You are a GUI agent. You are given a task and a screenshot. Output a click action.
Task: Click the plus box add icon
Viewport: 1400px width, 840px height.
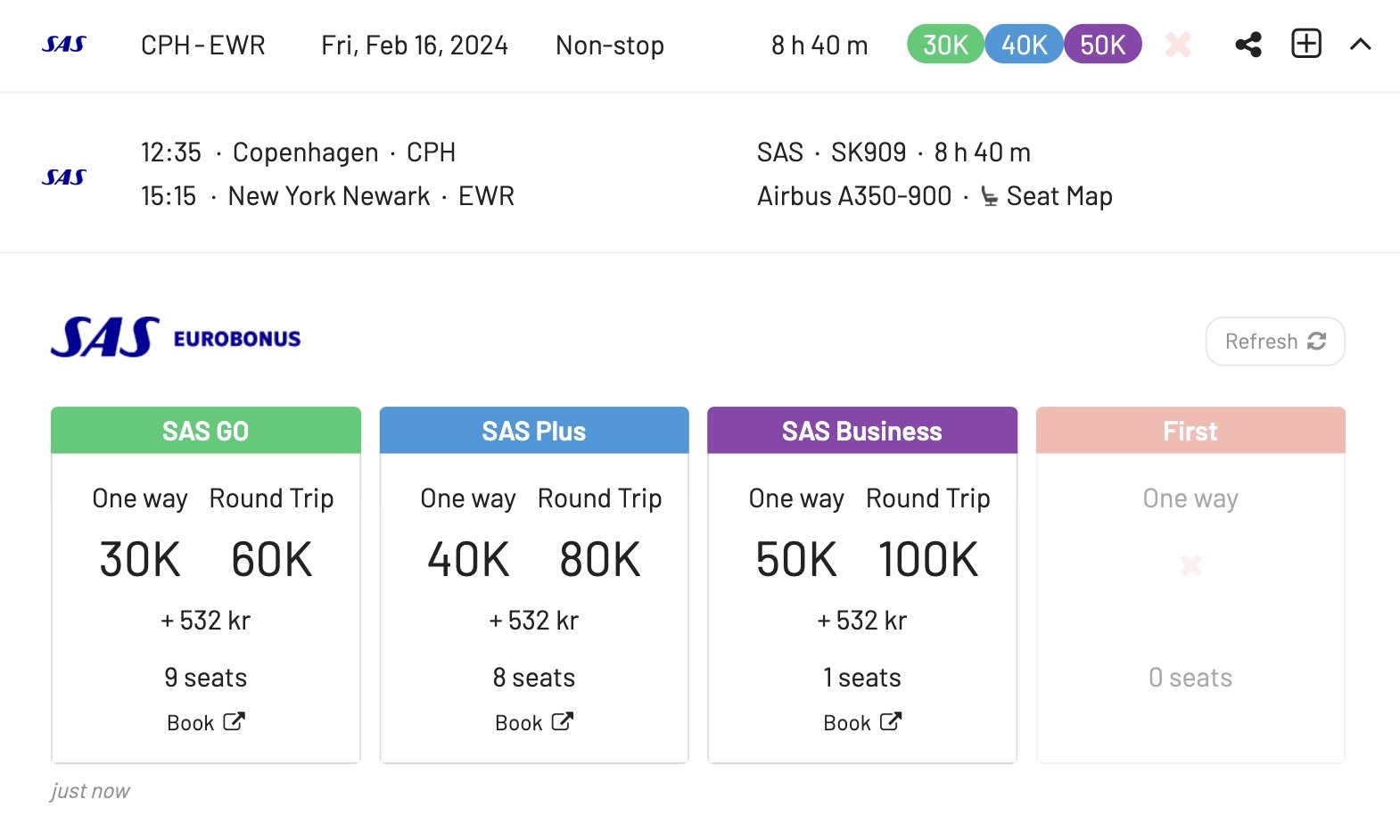point(1306,44)
